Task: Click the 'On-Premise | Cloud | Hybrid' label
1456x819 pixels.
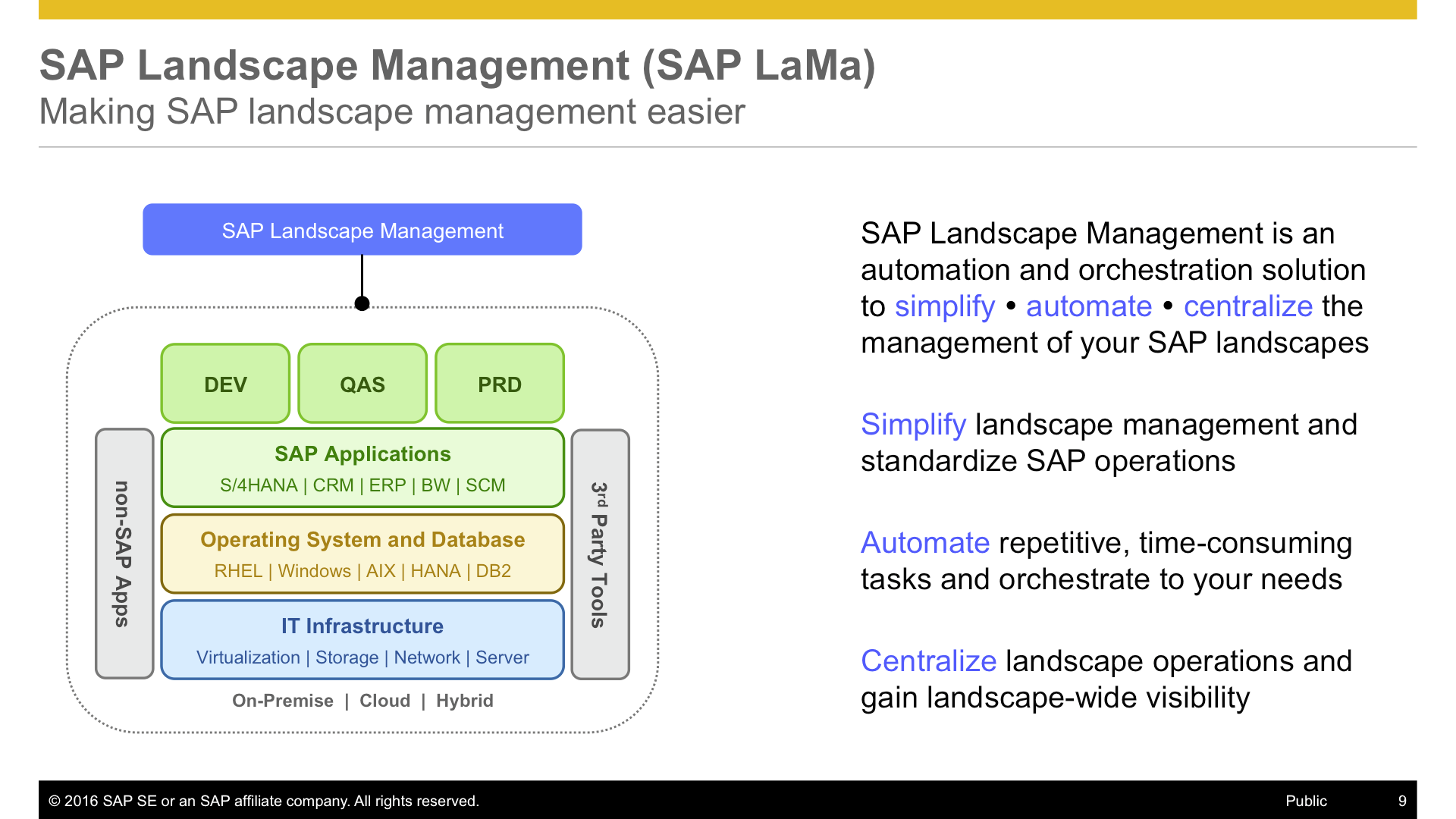Action: [x=362, y=701]
